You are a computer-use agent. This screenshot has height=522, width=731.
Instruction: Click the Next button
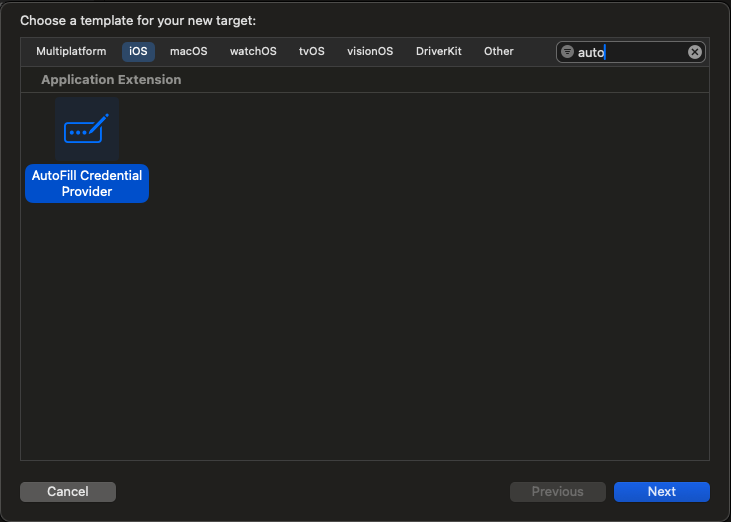coord(662,492)
